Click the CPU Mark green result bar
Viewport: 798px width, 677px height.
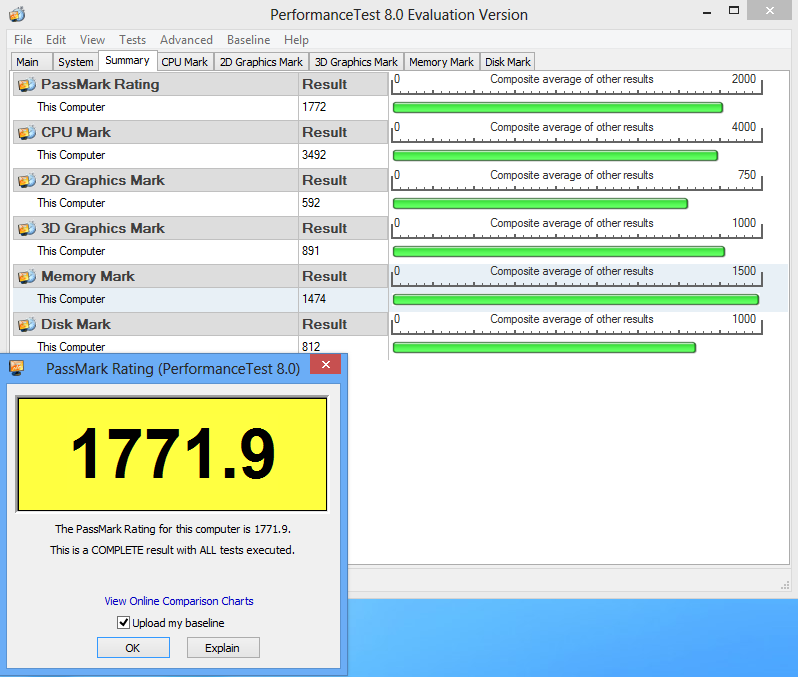[555, 155]
